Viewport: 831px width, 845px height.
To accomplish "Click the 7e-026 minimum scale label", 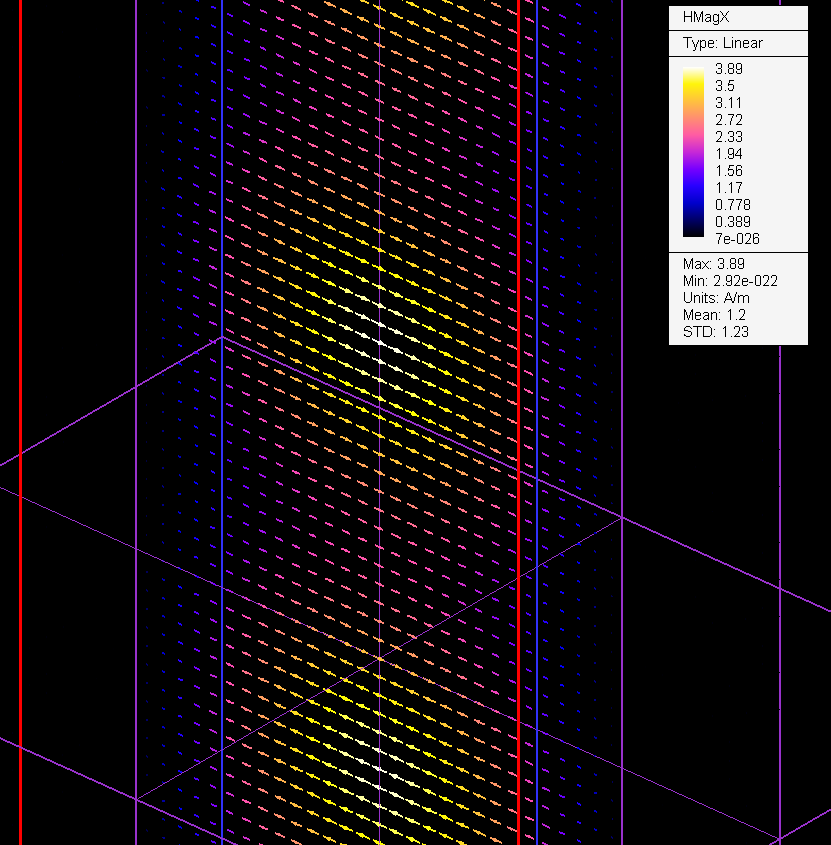I will pyautogui.click(x=735, y=239).
